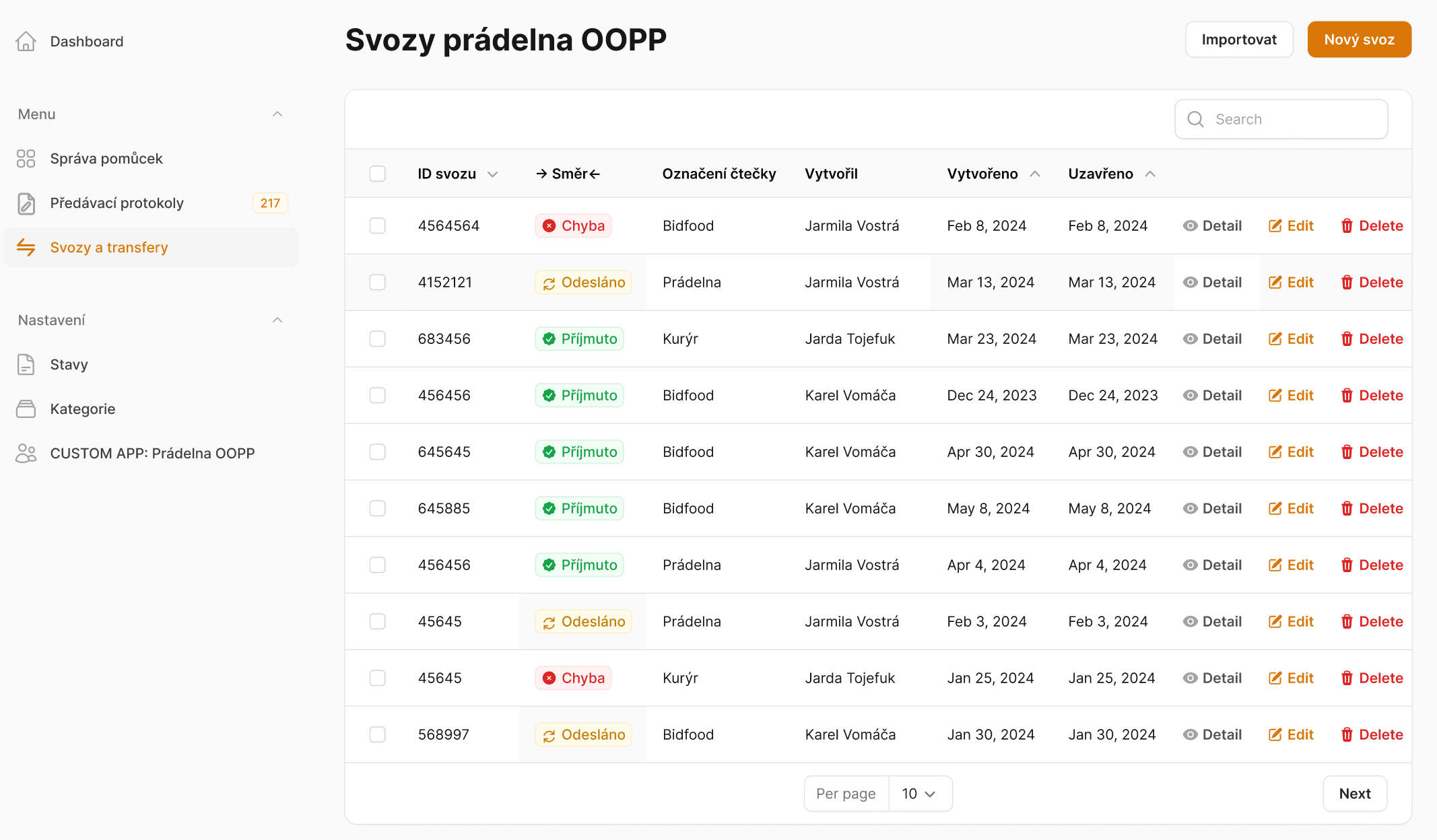Image resolution: width=1437 pixels, height=840 pixels.
Task: Open Detail for Apr 30, 2024 row
Action: (x=1212, y=452)
